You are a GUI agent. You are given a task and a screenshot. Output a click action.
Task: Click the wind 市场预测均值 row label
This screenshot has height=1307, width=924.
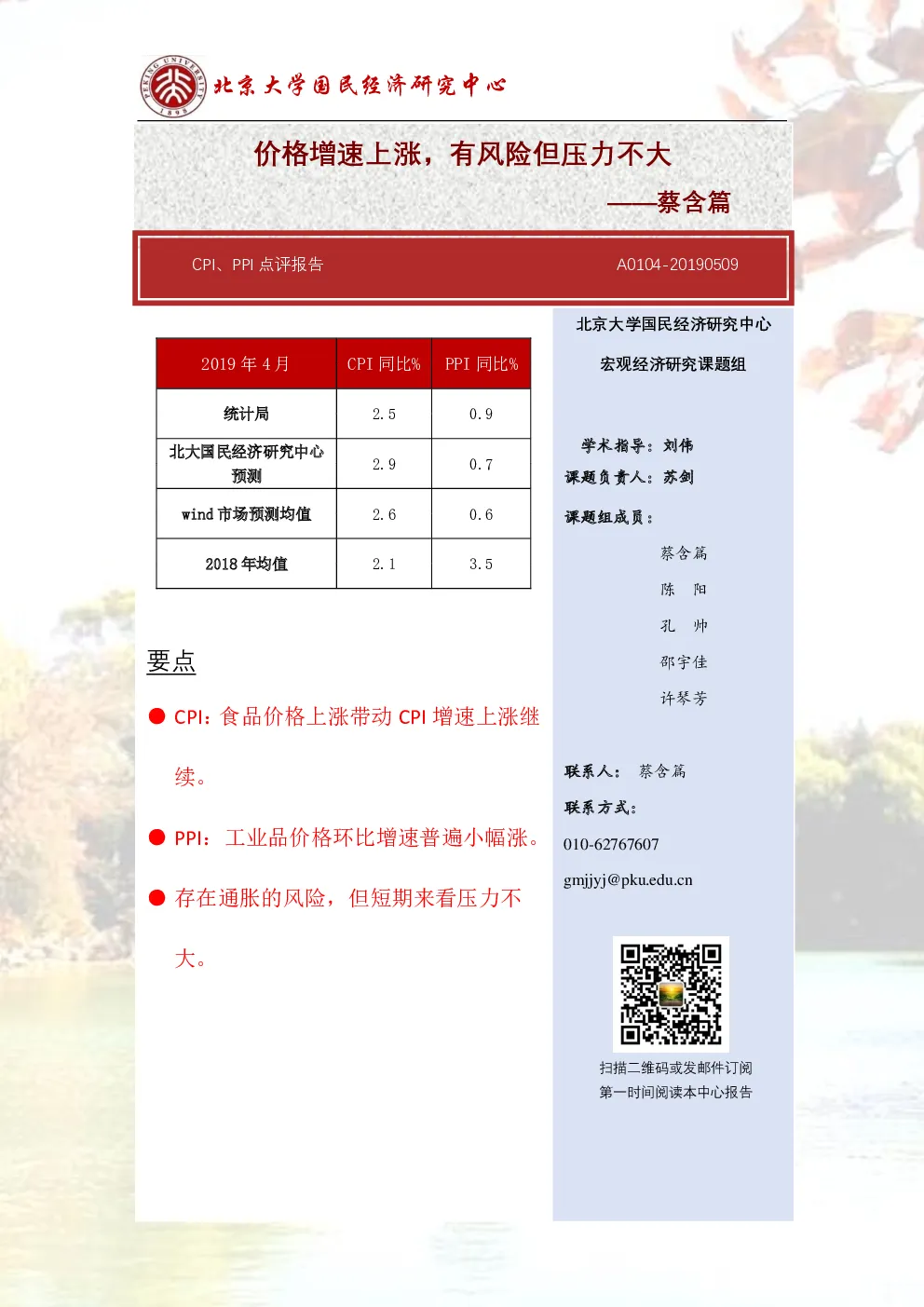246,514
